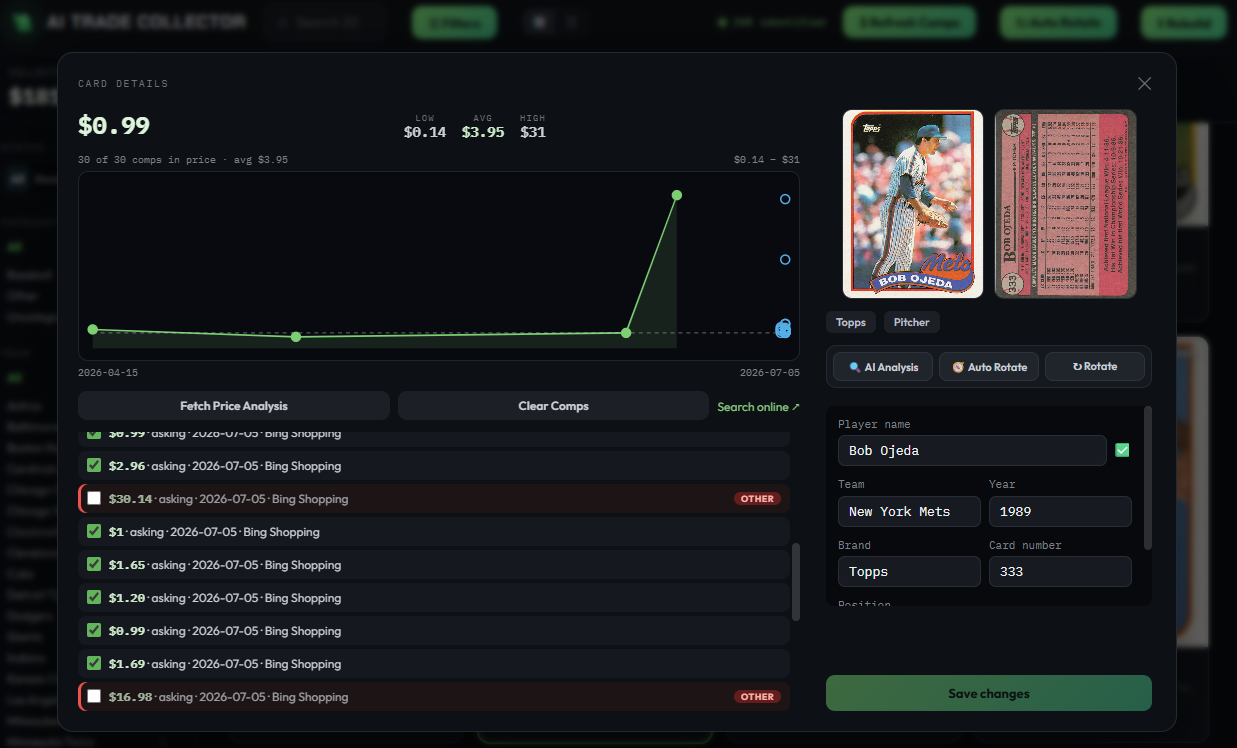Check the $16.98 comp checkbox
Screen dimensions: 1237x748
point(94,696)
